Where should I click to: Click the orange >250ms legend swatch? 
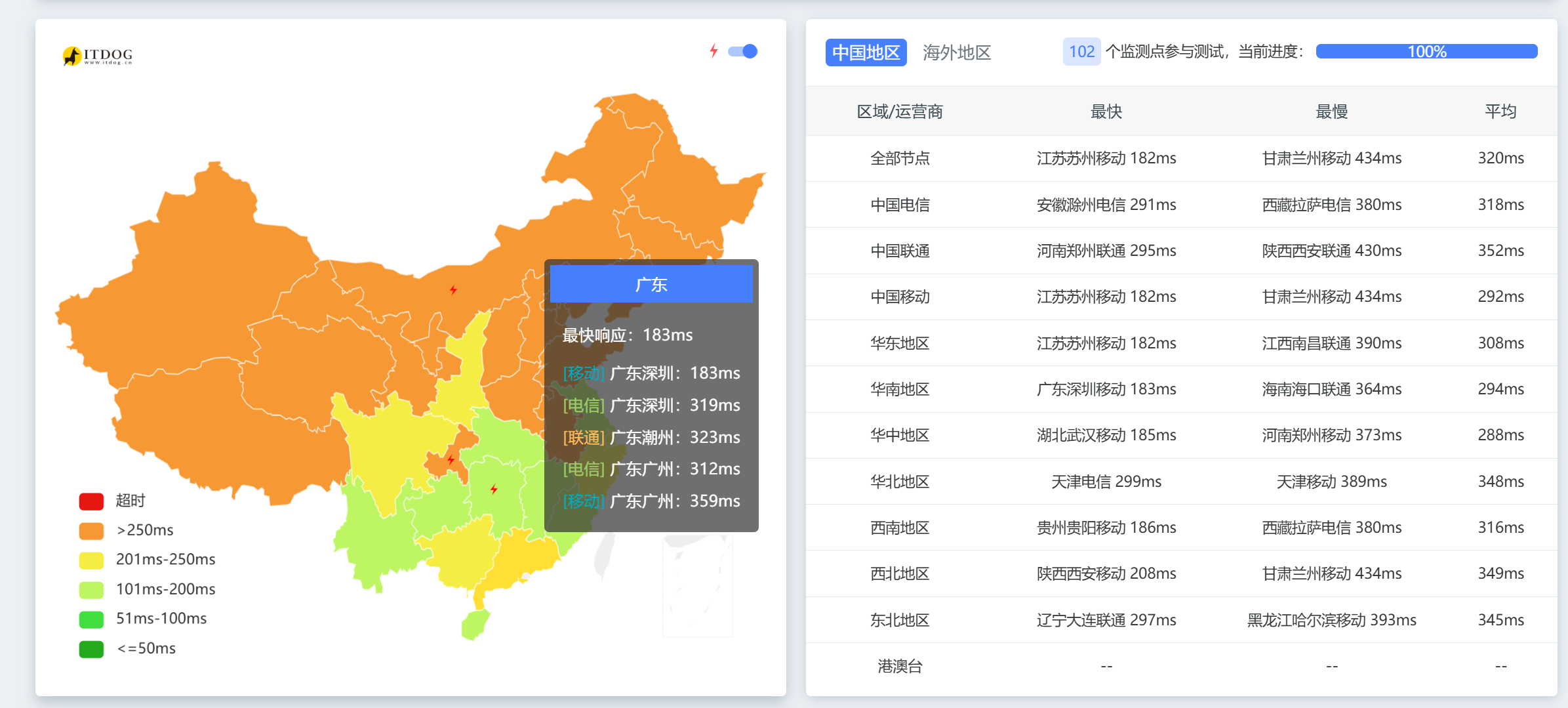pos(91,531)
